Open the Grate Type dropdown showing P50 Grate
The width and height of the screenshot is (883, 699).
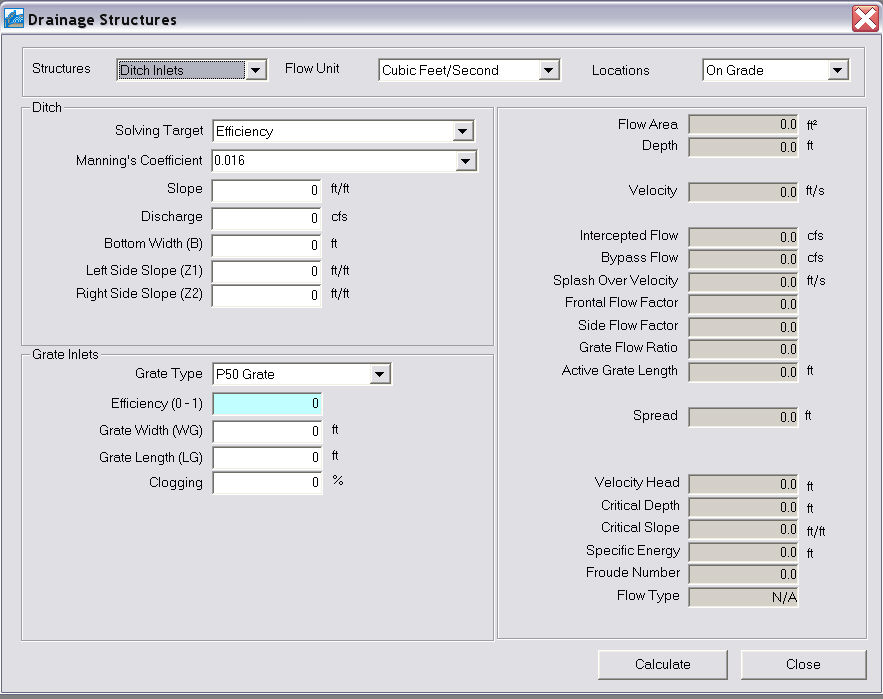(x=381, y=373)
